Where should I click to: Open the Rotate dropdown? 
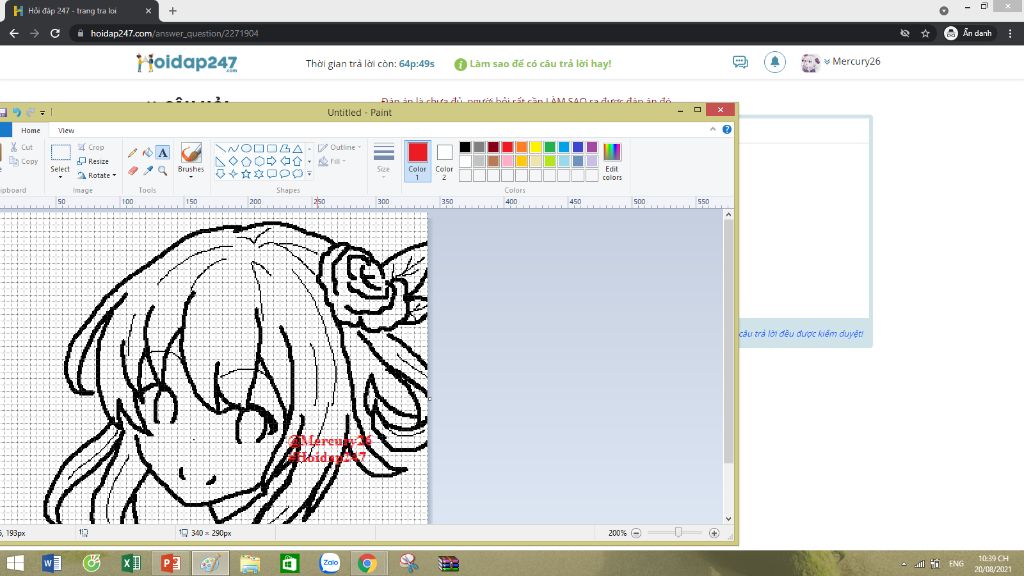(x=97, y=175)
